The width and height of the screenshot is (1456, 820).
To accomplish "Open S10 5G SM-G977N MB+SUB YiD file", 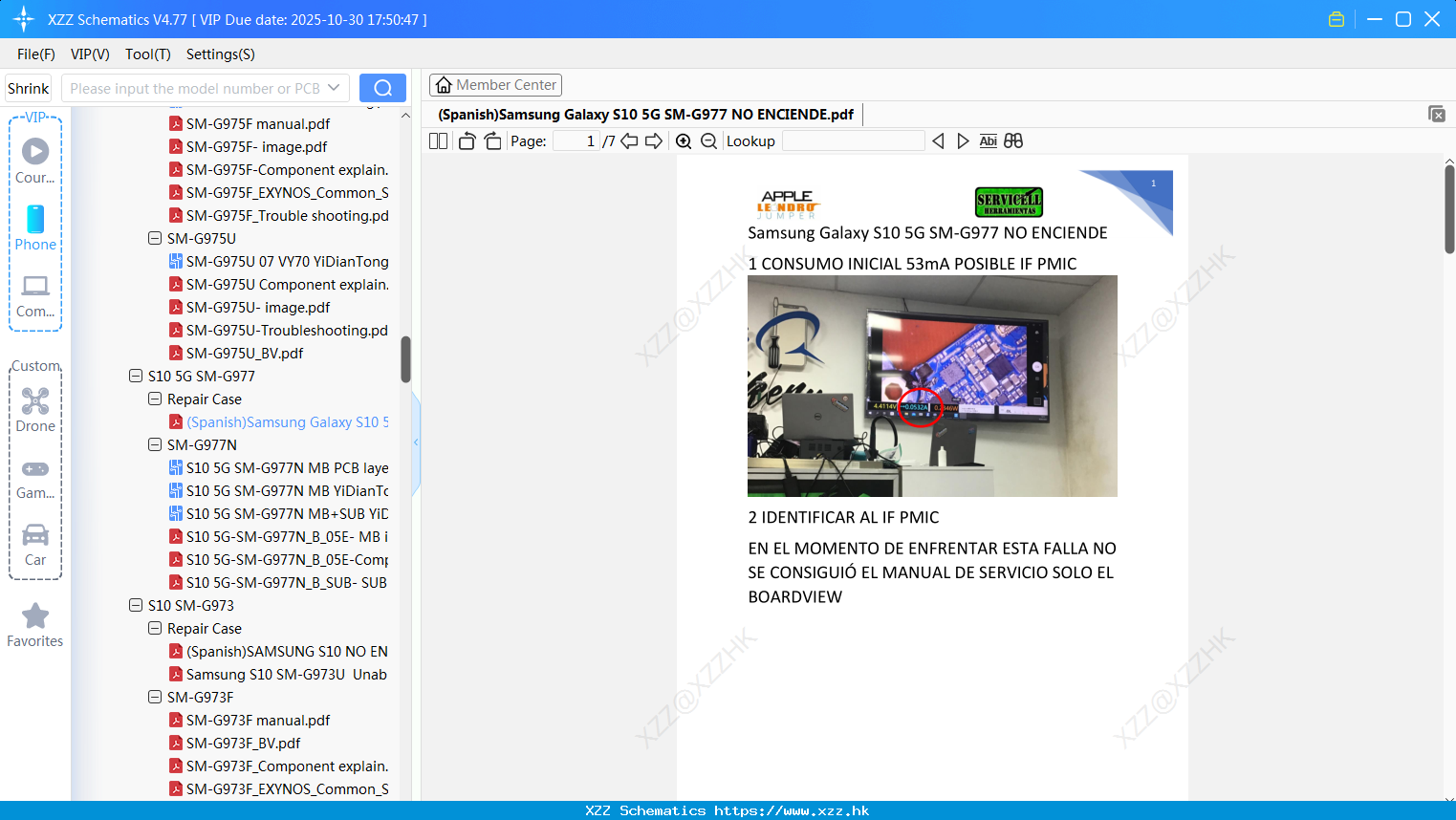I will [279, 514].
